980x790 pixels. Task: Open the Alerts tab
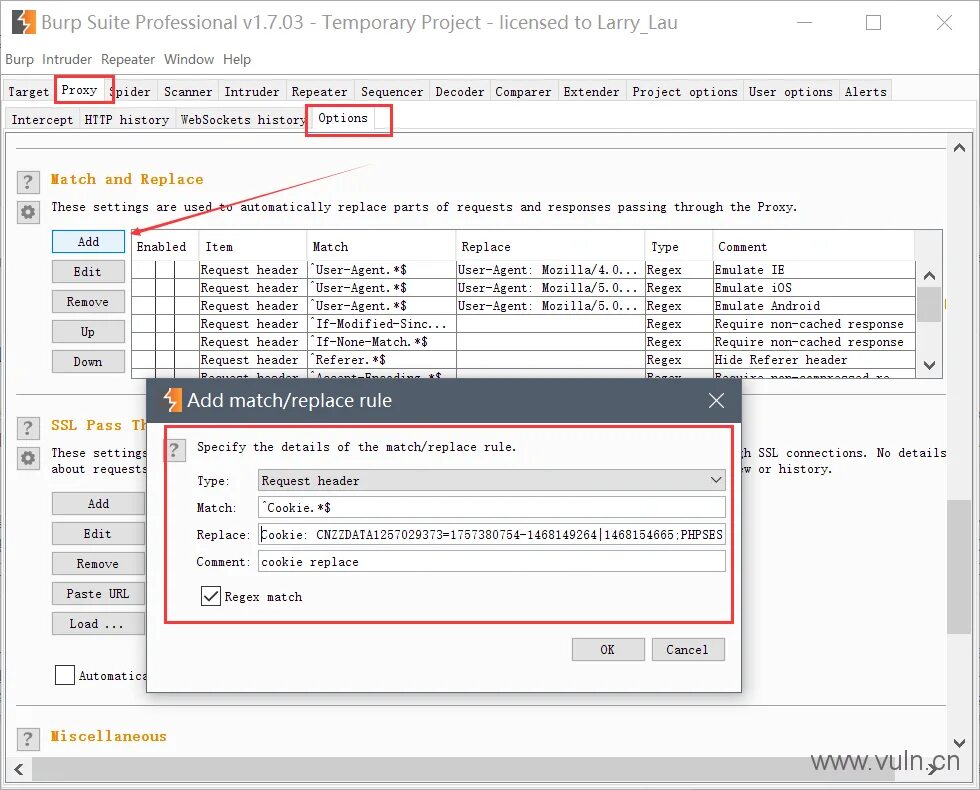(866, 91)
